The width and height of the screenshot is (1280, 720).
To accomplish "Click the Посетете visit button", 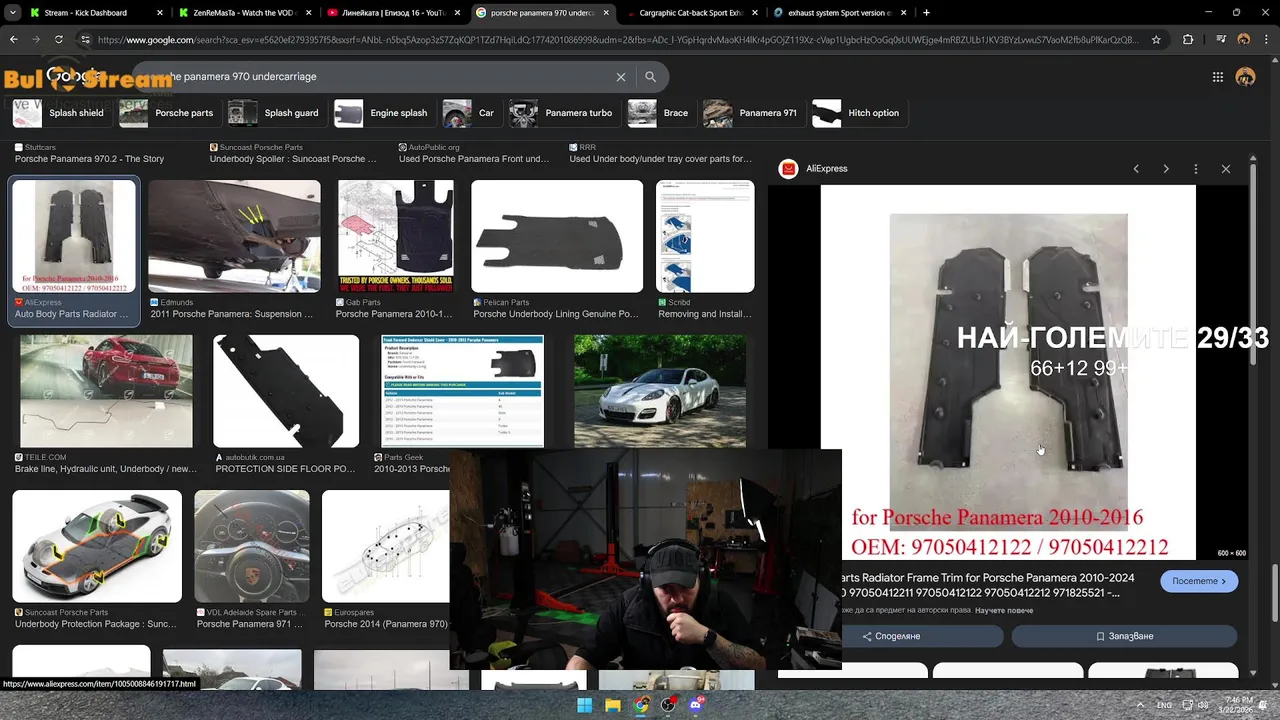I will [1199, 581].
